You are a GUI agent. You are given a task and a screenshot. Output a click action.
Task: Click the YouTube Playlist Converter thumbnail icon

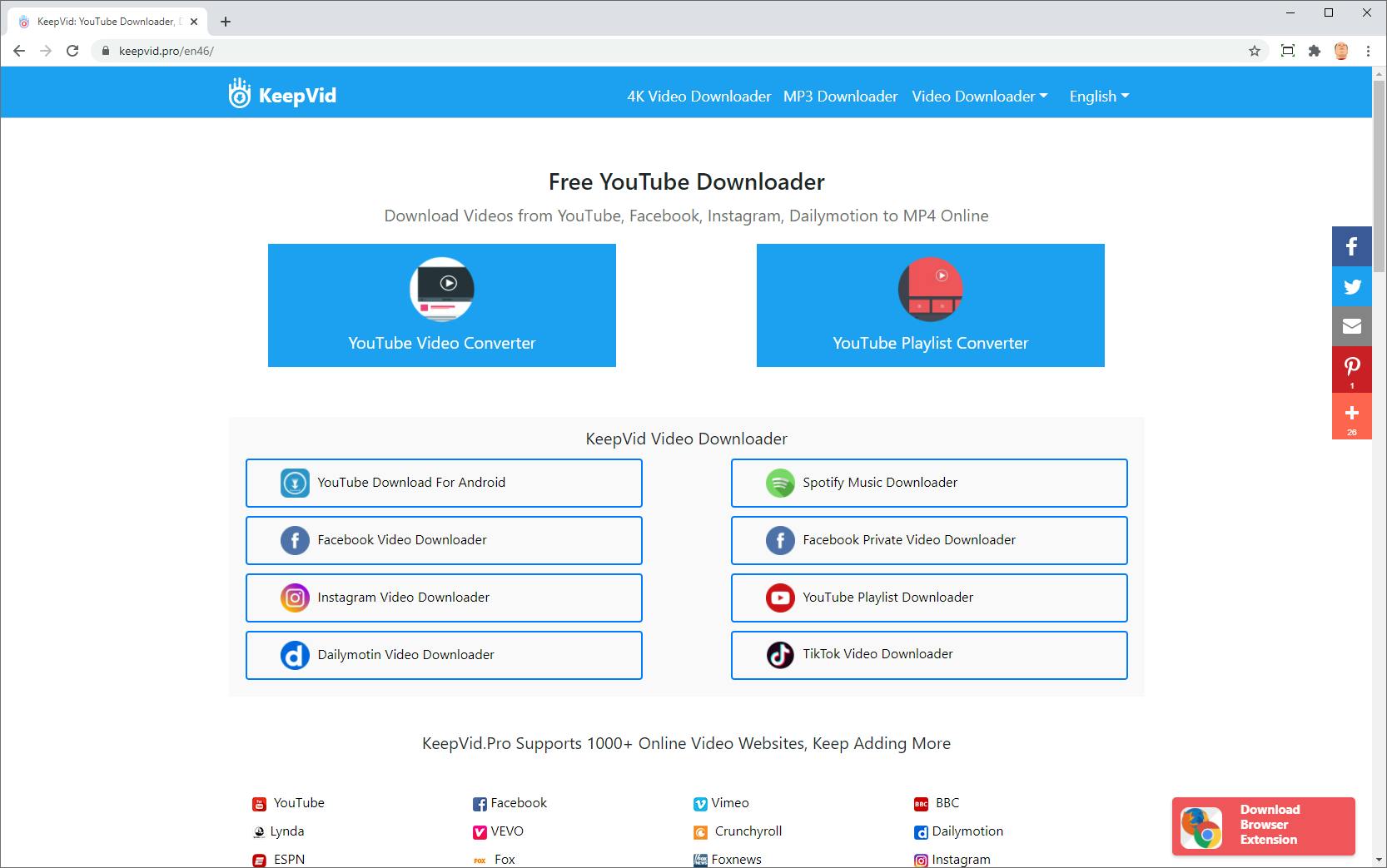point(930,289)
